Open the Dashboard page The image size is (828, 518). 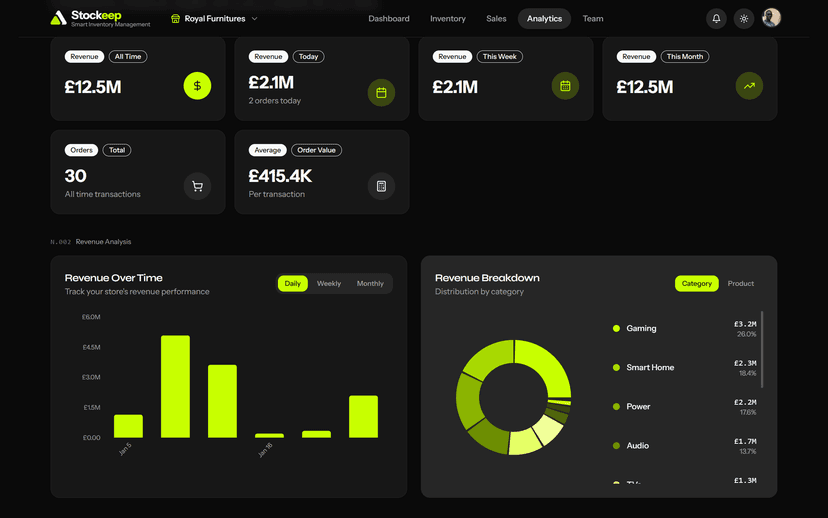click(388, 19)
